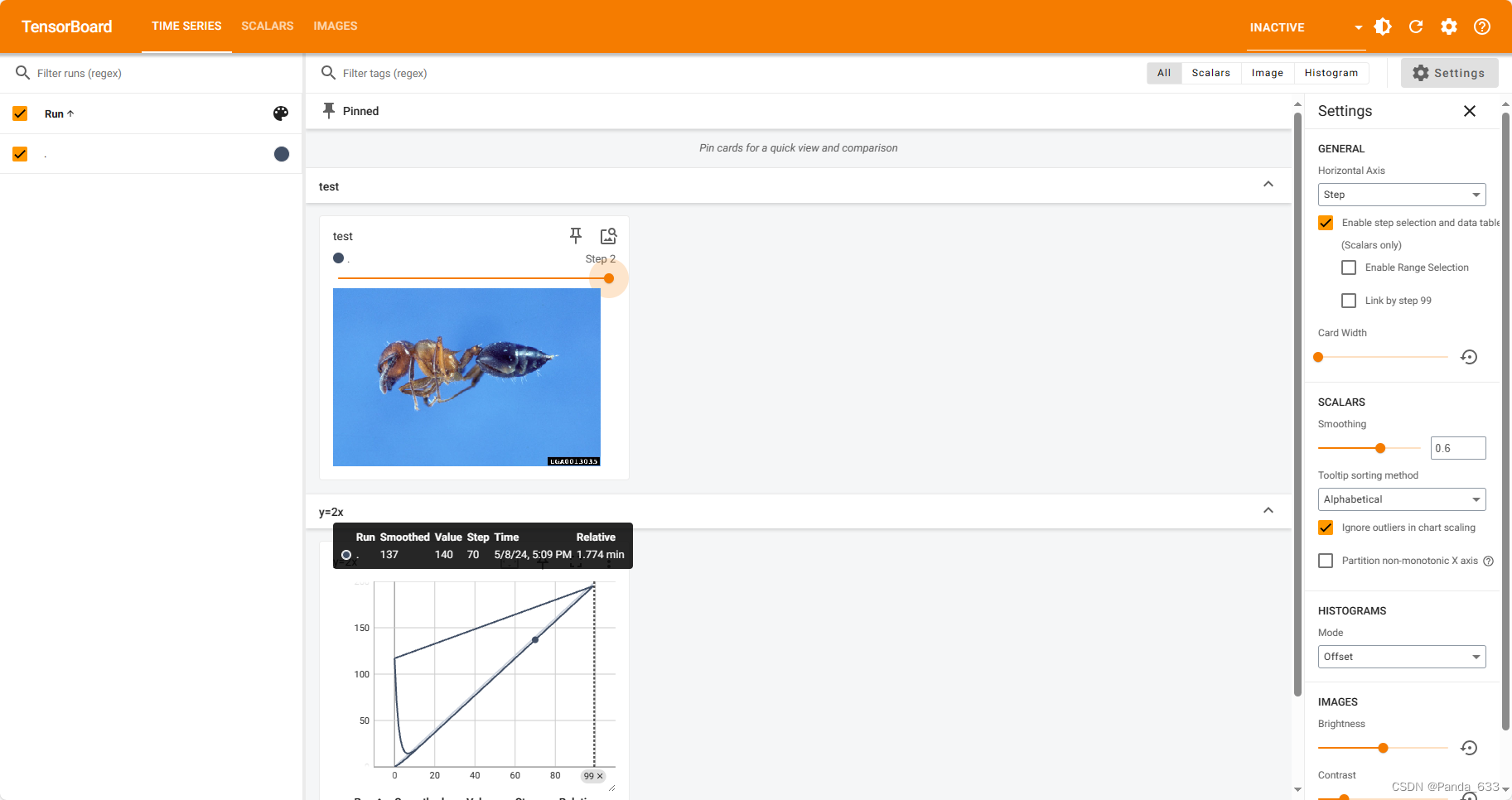Collapse the y=2x section group

[x=1268, y=510]
